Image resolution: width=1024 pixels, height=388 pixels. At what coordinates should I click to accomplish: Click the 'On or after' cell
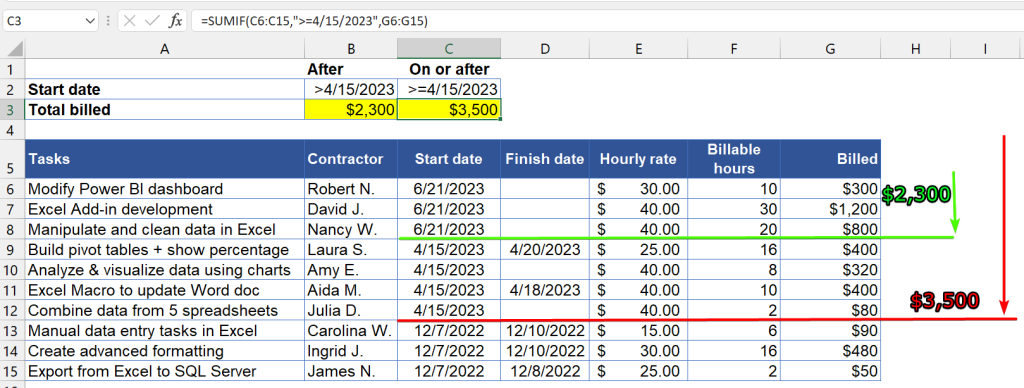pos(449,69)
